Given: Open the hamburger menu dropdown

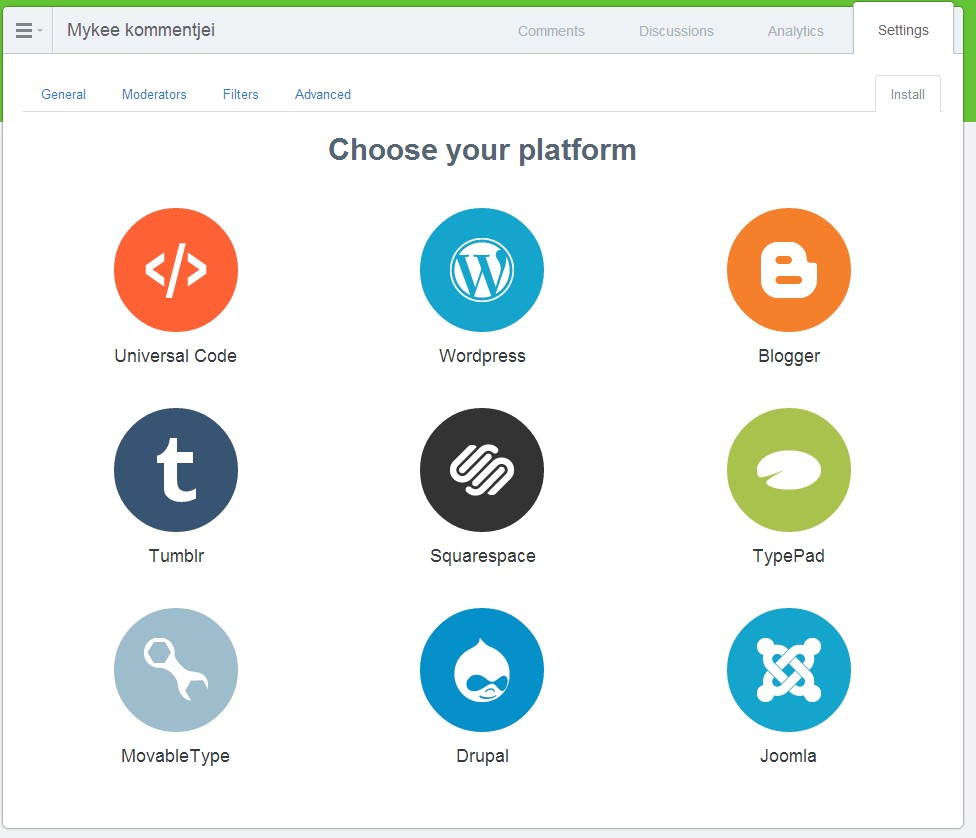Looking at the screenshot, I should [28, 30].
